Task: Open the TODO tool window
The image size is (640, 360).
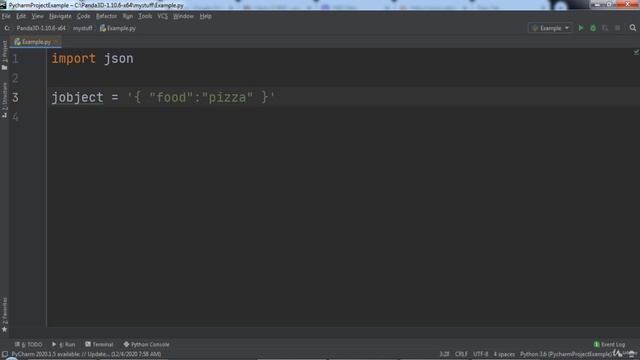Action: pos(28,344)
